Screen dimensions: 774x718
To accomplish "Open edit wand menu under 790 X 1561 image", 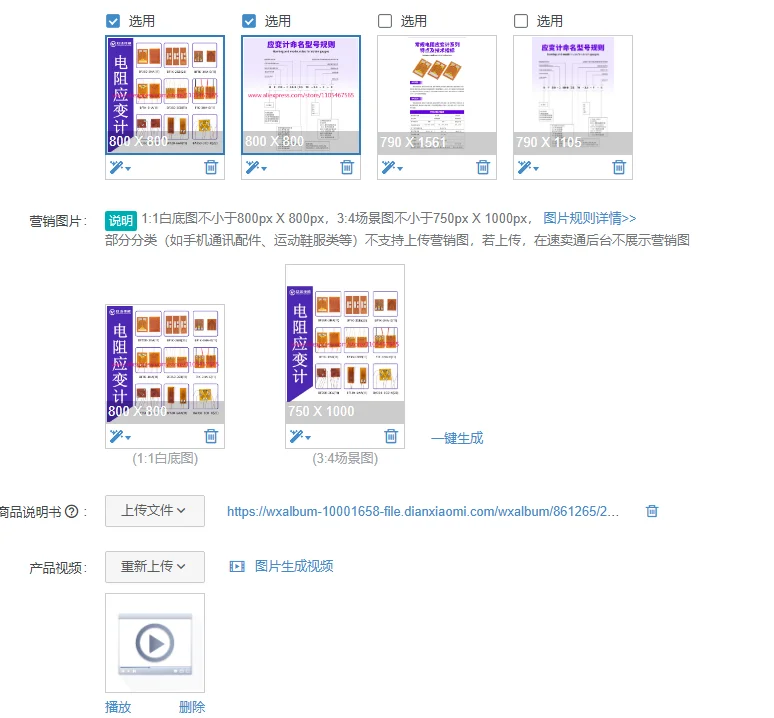I will pyautogui.click(x=392, y=168).
